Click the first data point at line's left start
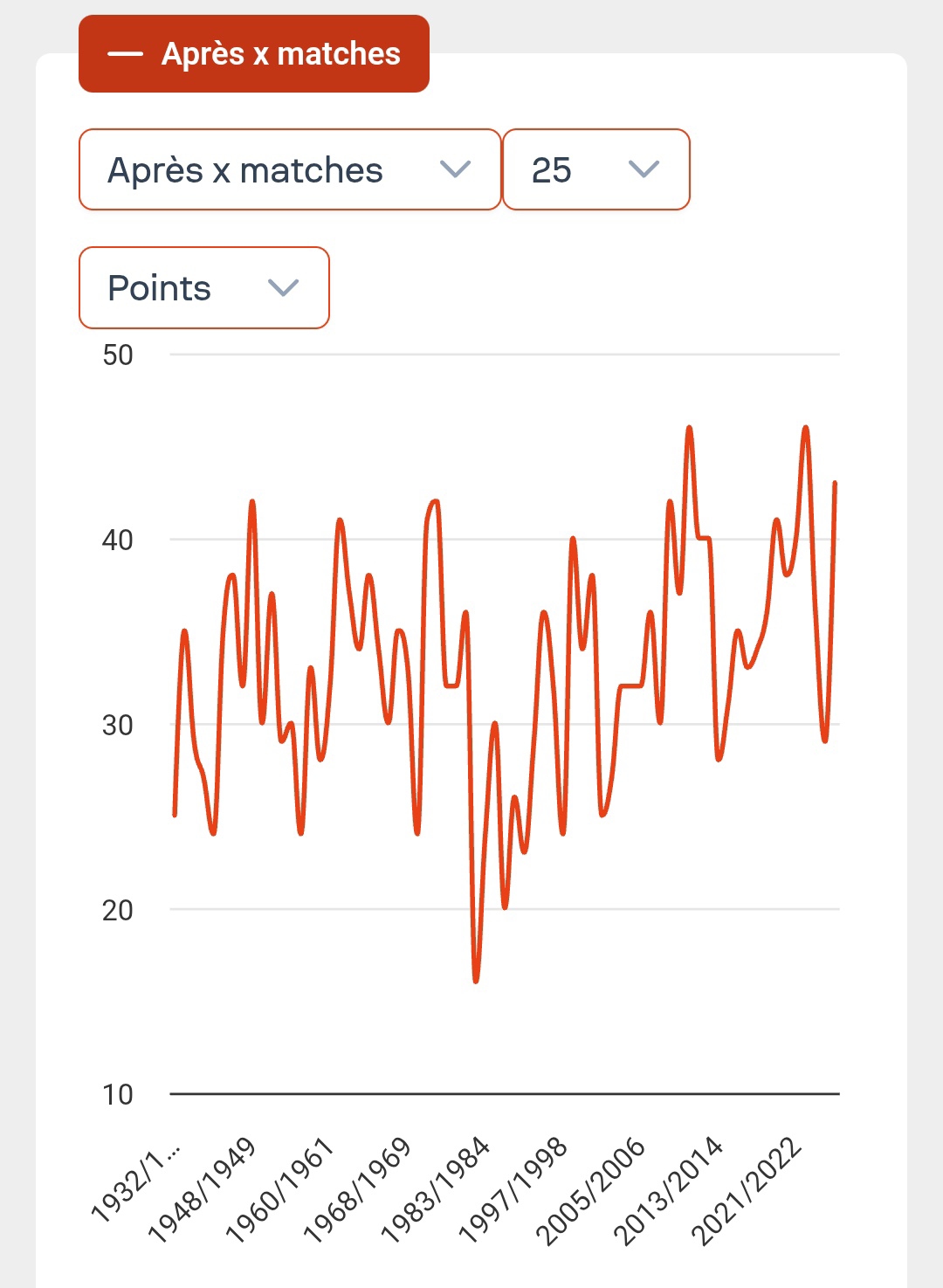This screenshot has height=1288, width=943. tap(175, 815)
